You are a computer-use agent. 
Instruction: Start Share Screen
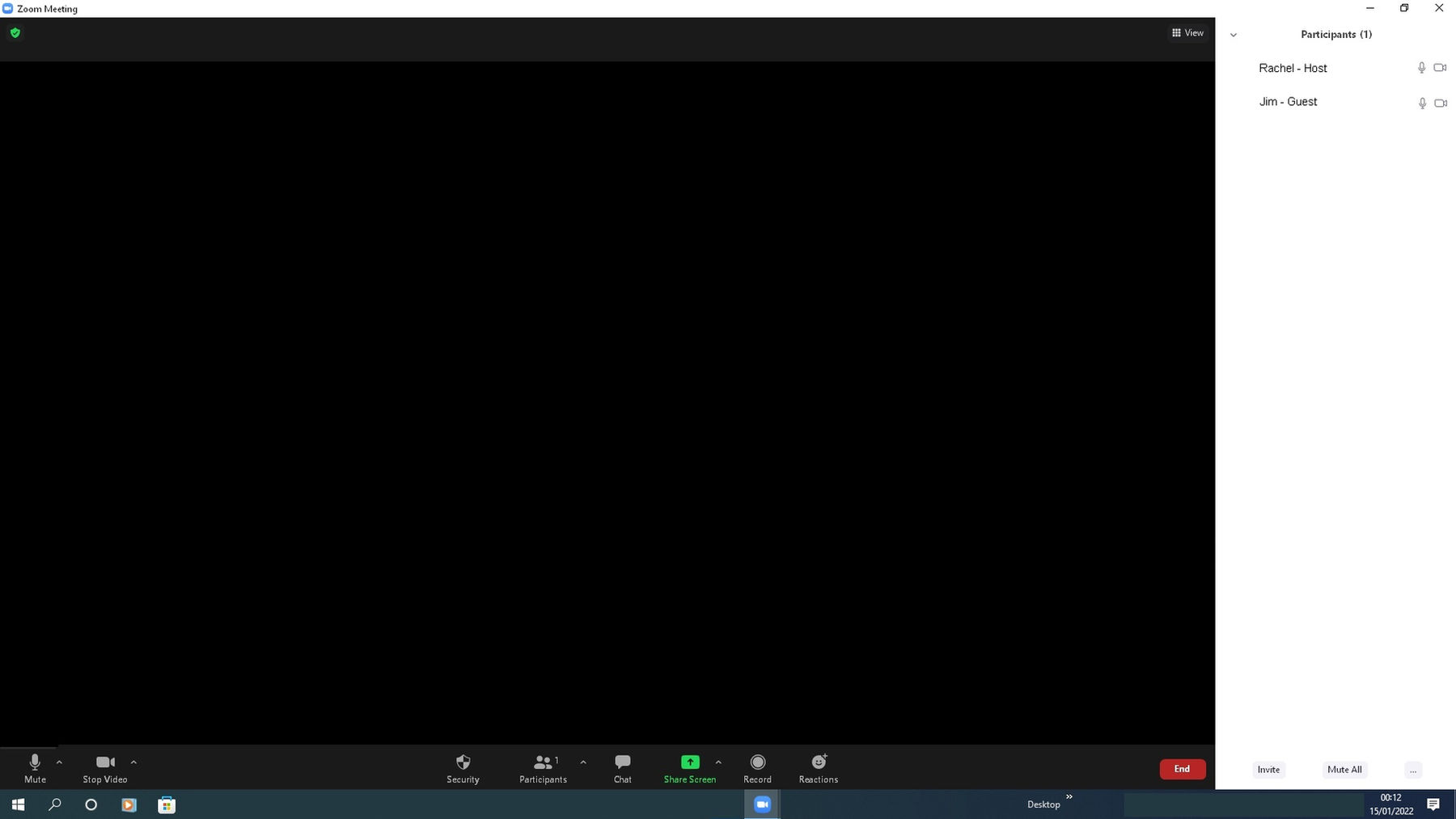689,768
